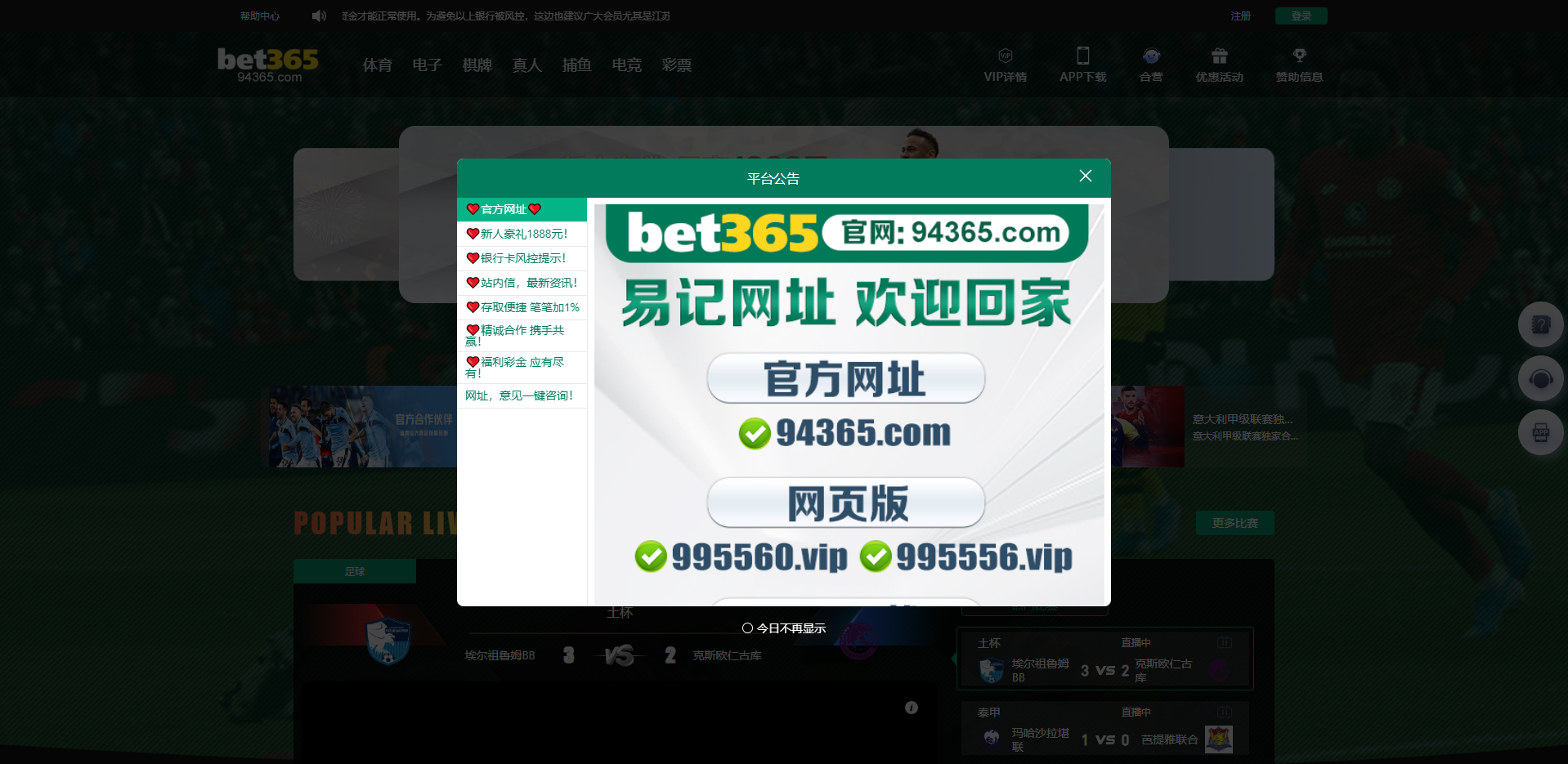Image resolution: width=1568 pixels, height=764 pixels.
Task: Click the 合营 partnership icon
Action: pyautogui.click(x=1151, y=56)
